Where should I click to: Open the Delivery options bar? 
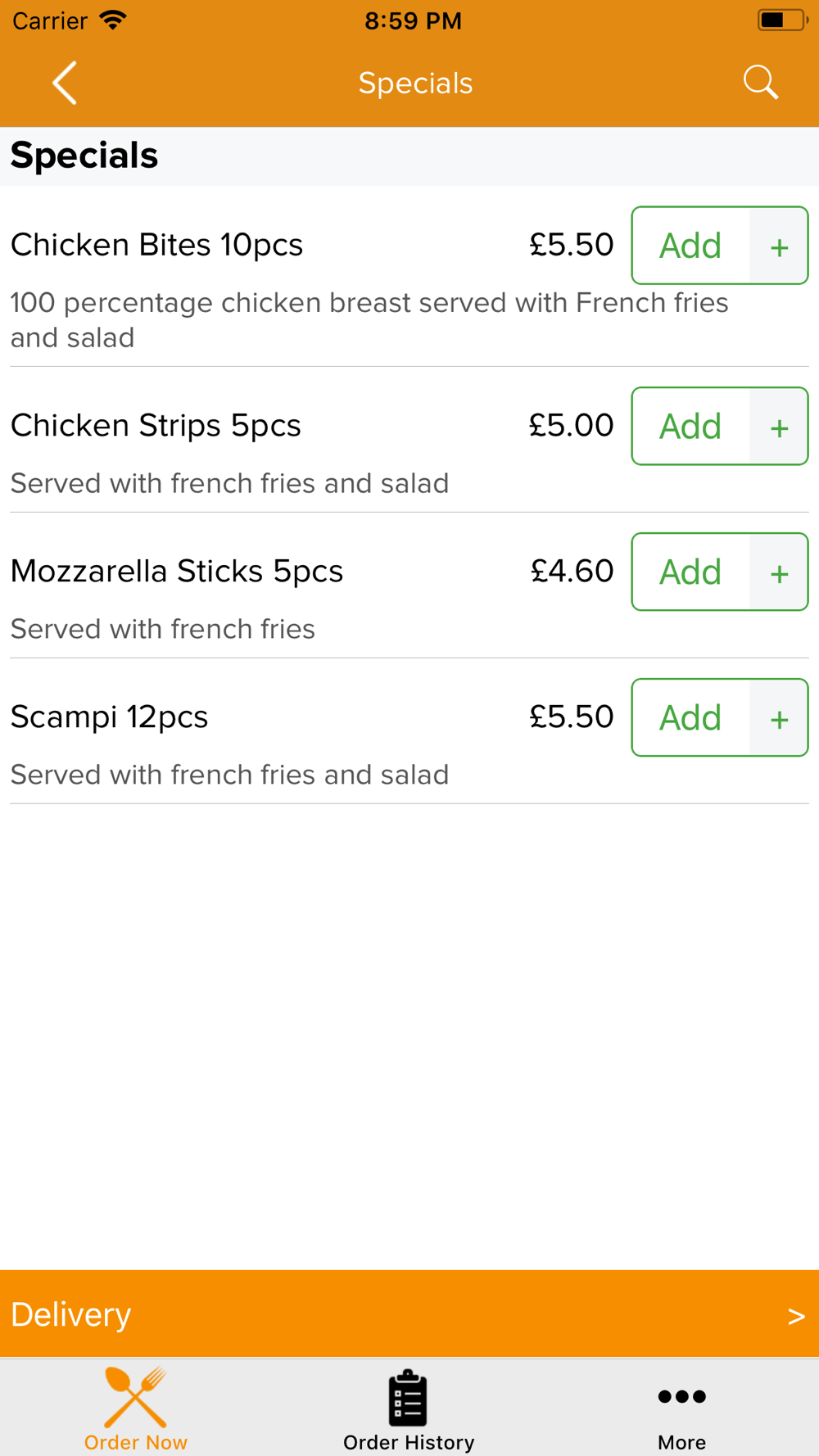(409, 1314)
